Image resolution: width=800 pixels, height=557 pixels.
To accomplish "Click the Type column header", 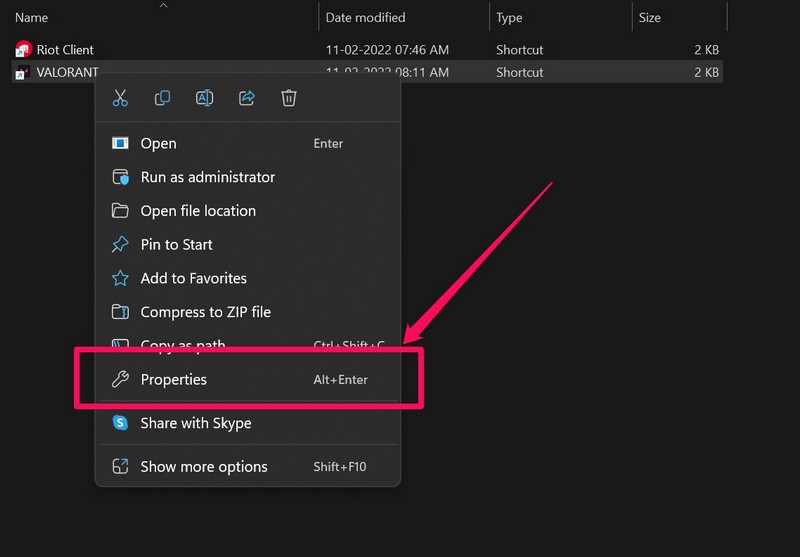I will [509, 17].
